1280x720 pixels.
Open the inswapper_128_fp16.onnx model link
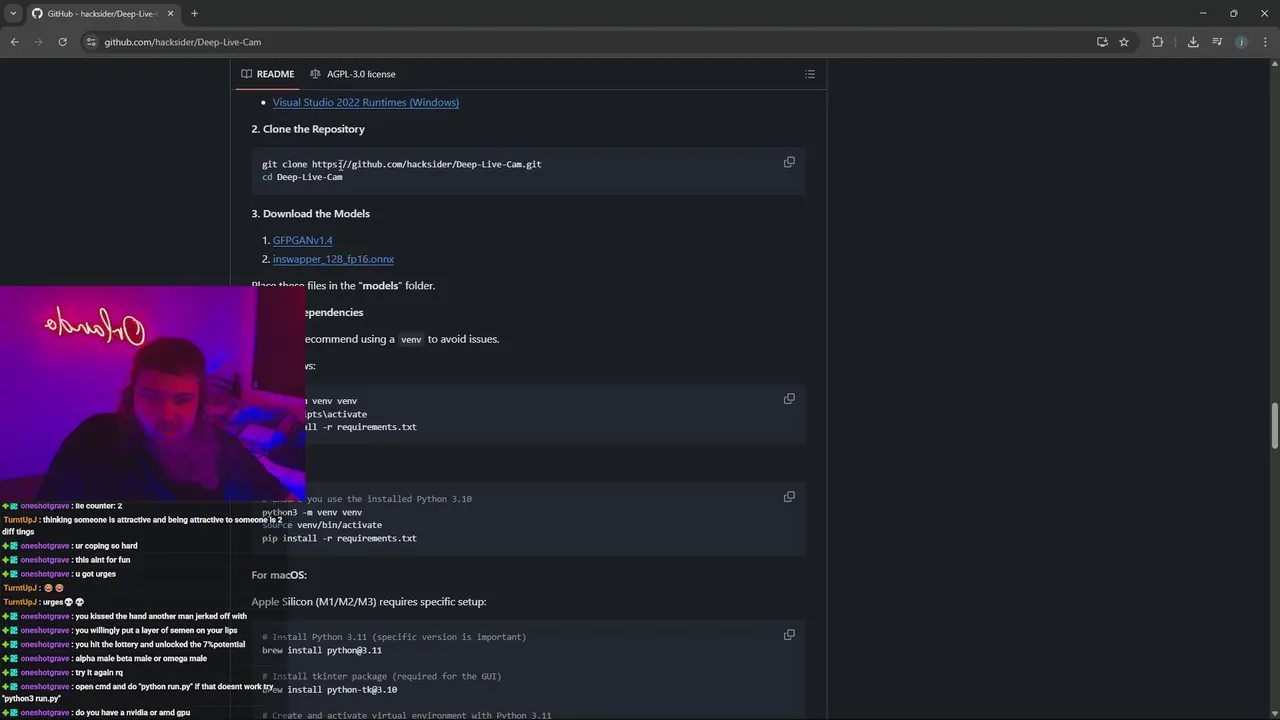333,259
